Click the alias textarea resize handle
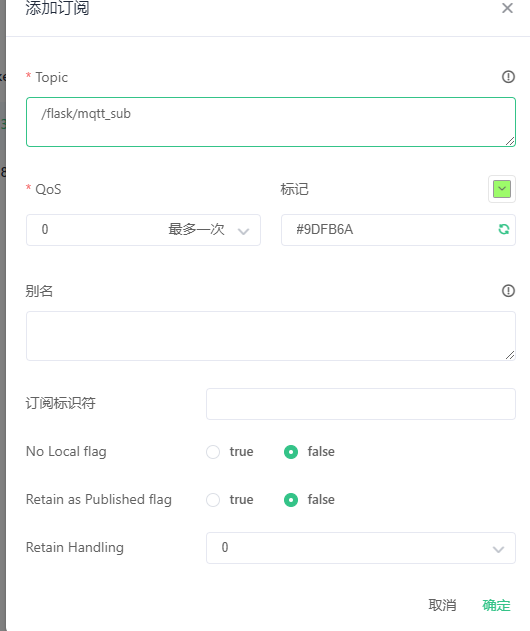 [510, 355]
